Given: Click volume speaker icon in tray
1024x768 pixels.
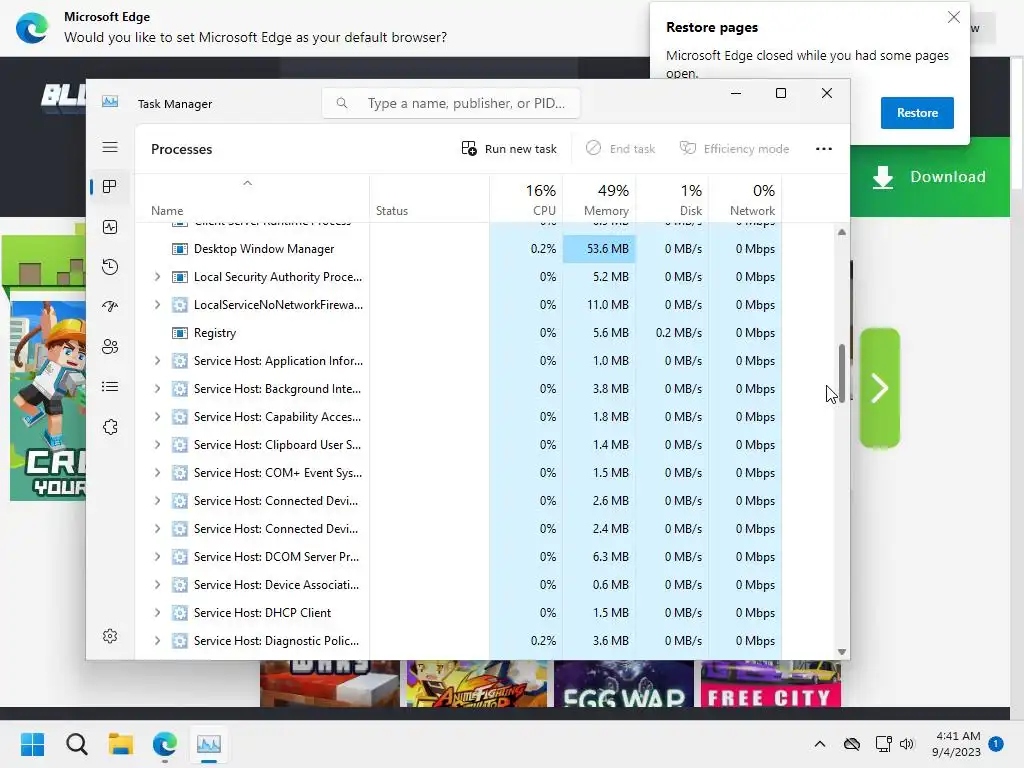Looking at the screenshot, I should (x=906, y=744).
